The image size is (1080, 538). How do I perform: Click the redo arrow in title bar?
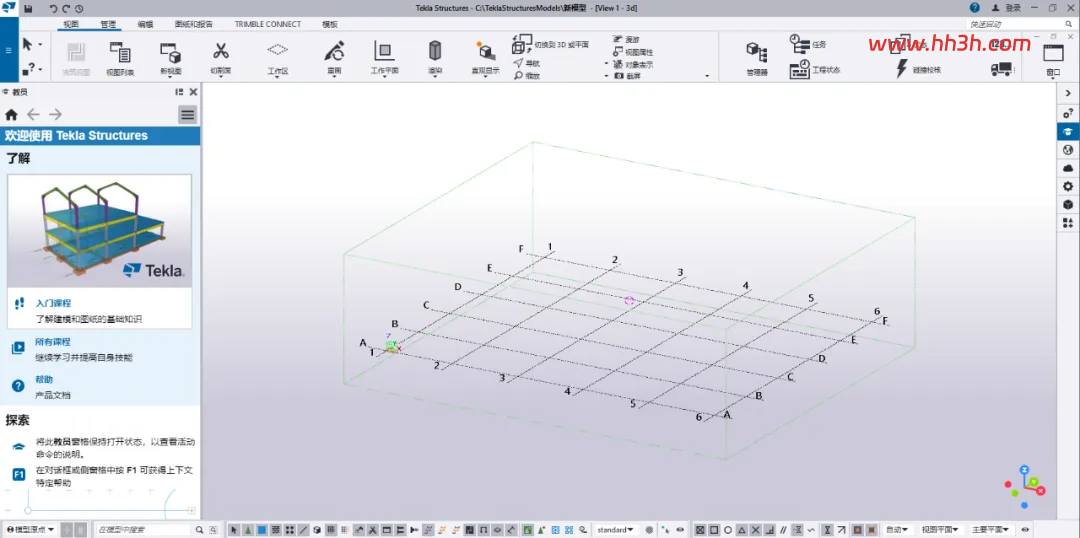click(66, 8)
